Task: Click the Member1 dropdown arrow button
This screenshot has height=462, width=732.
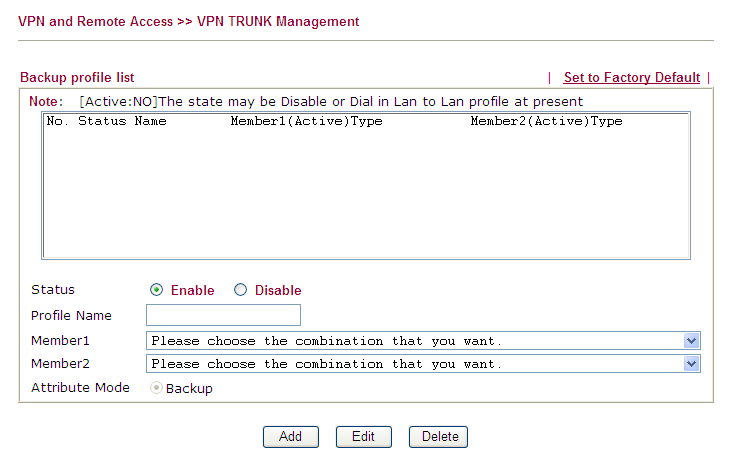Action: [x=691, y=340]
